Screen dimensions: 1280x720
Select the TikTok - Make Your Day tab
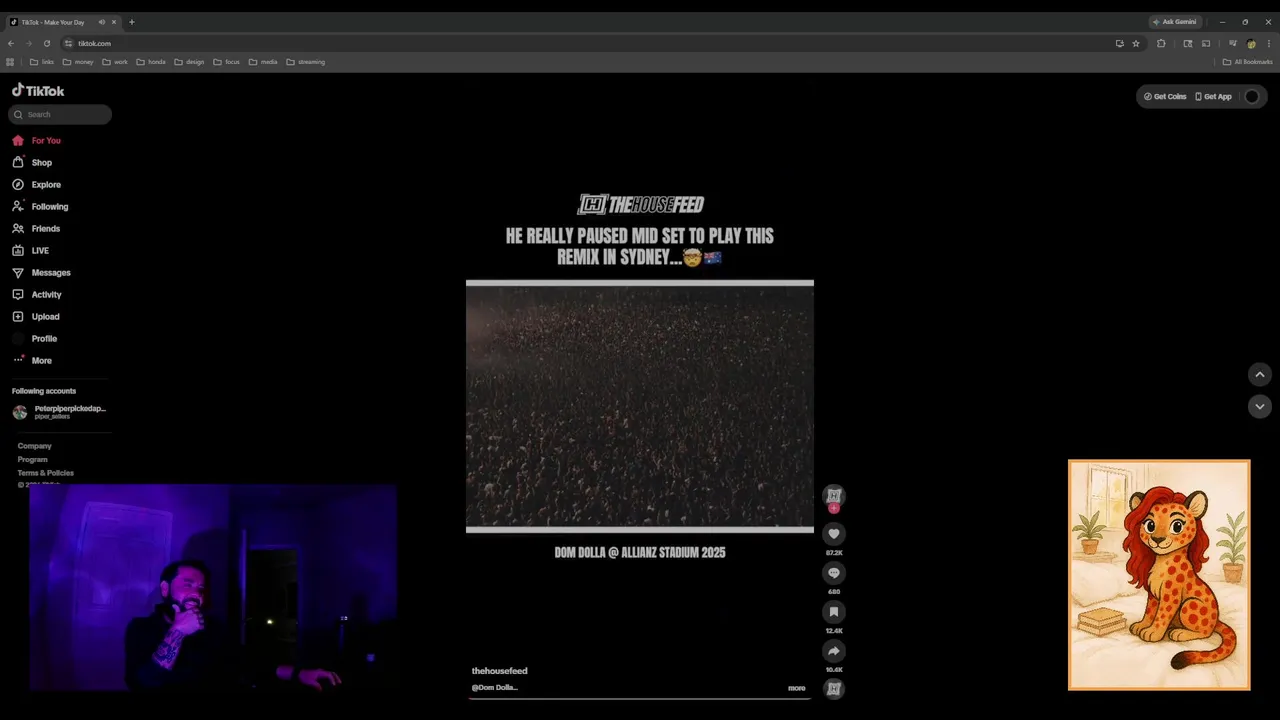(x=64, y=22)
